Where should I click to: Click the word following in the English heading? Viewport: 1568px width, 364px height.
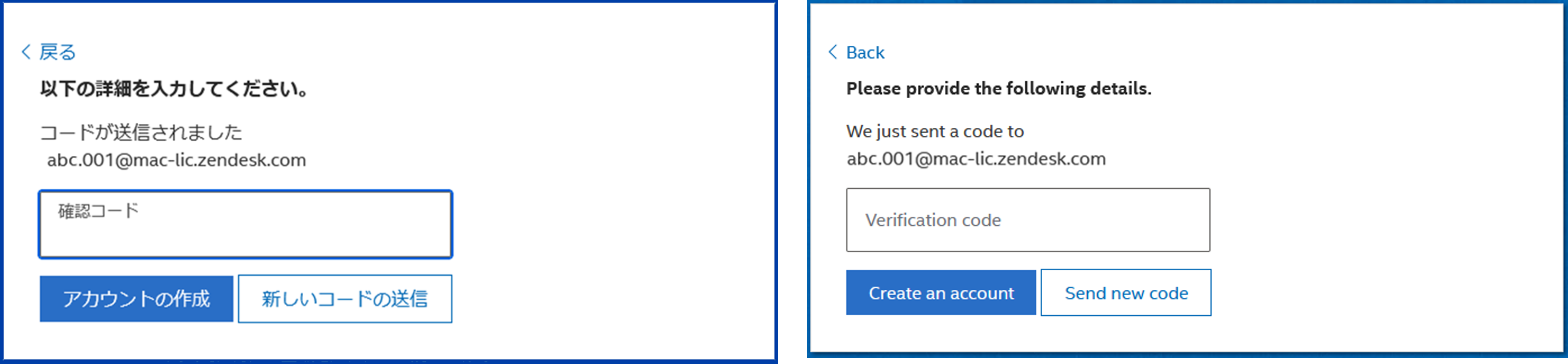1047,89
